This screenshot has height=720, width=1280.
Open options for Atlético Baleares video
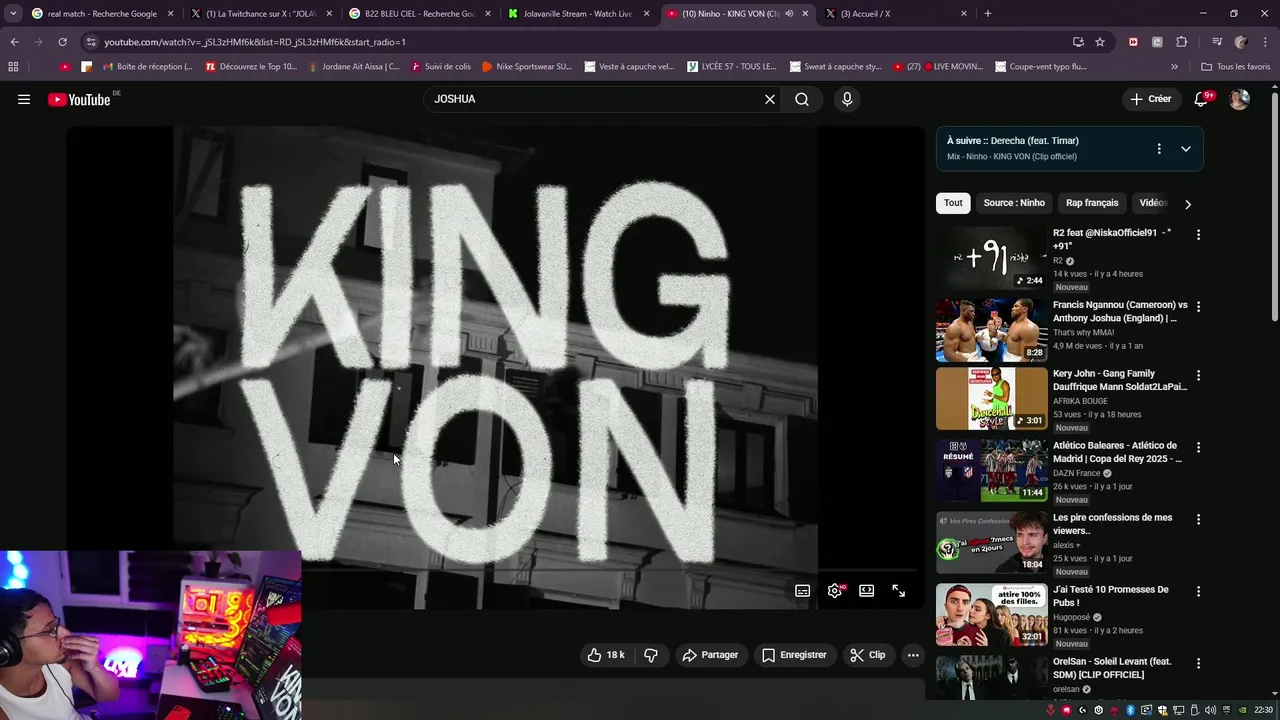[x=1198, y=448]
